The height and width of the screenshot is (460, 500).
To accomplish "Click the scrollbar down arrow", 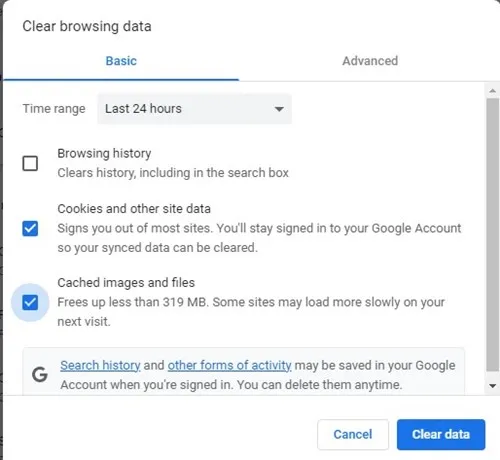I will 492,386.
